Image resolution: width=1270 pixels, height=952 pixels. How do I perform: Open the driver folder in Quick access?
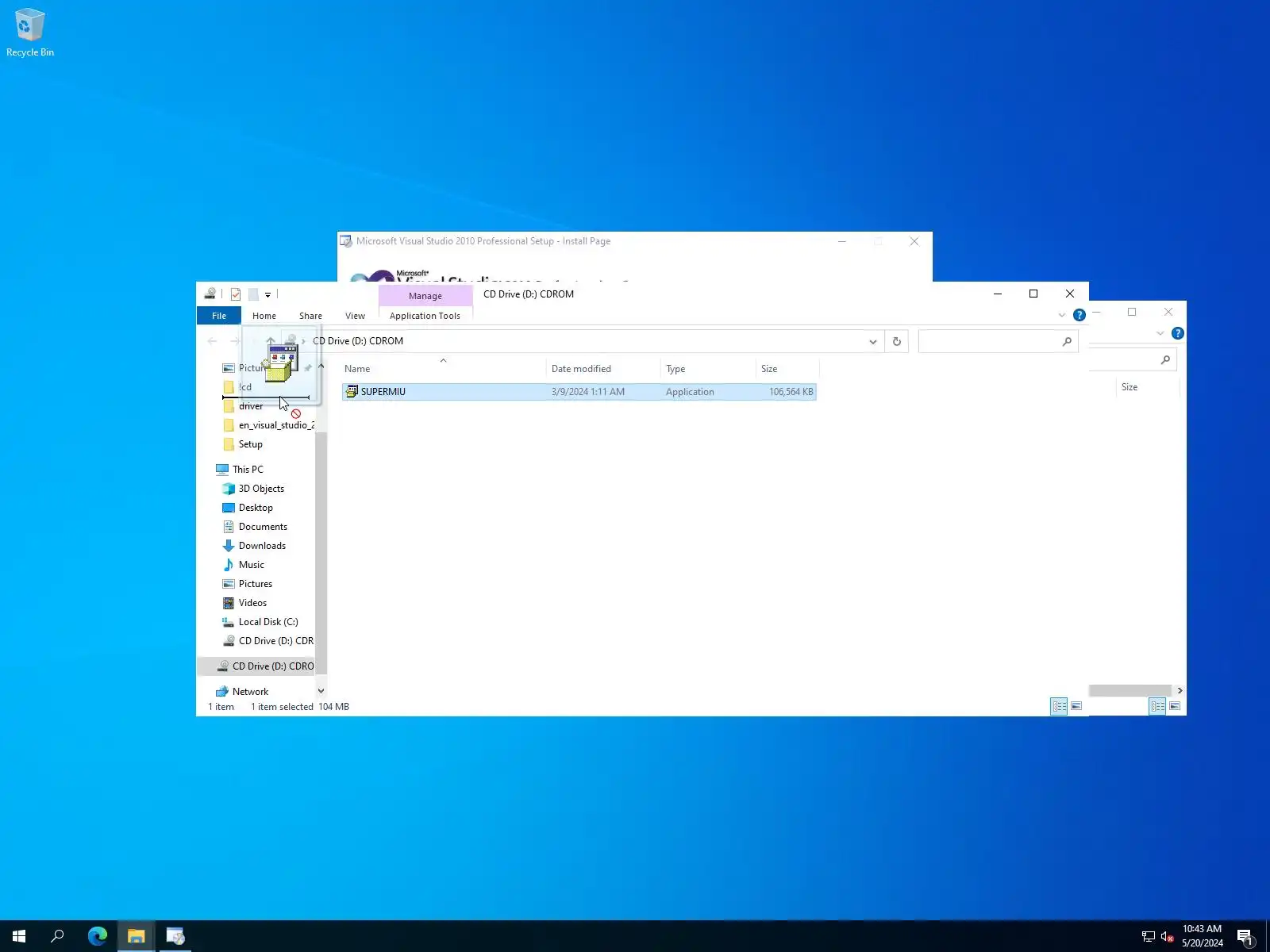point(251,406)
